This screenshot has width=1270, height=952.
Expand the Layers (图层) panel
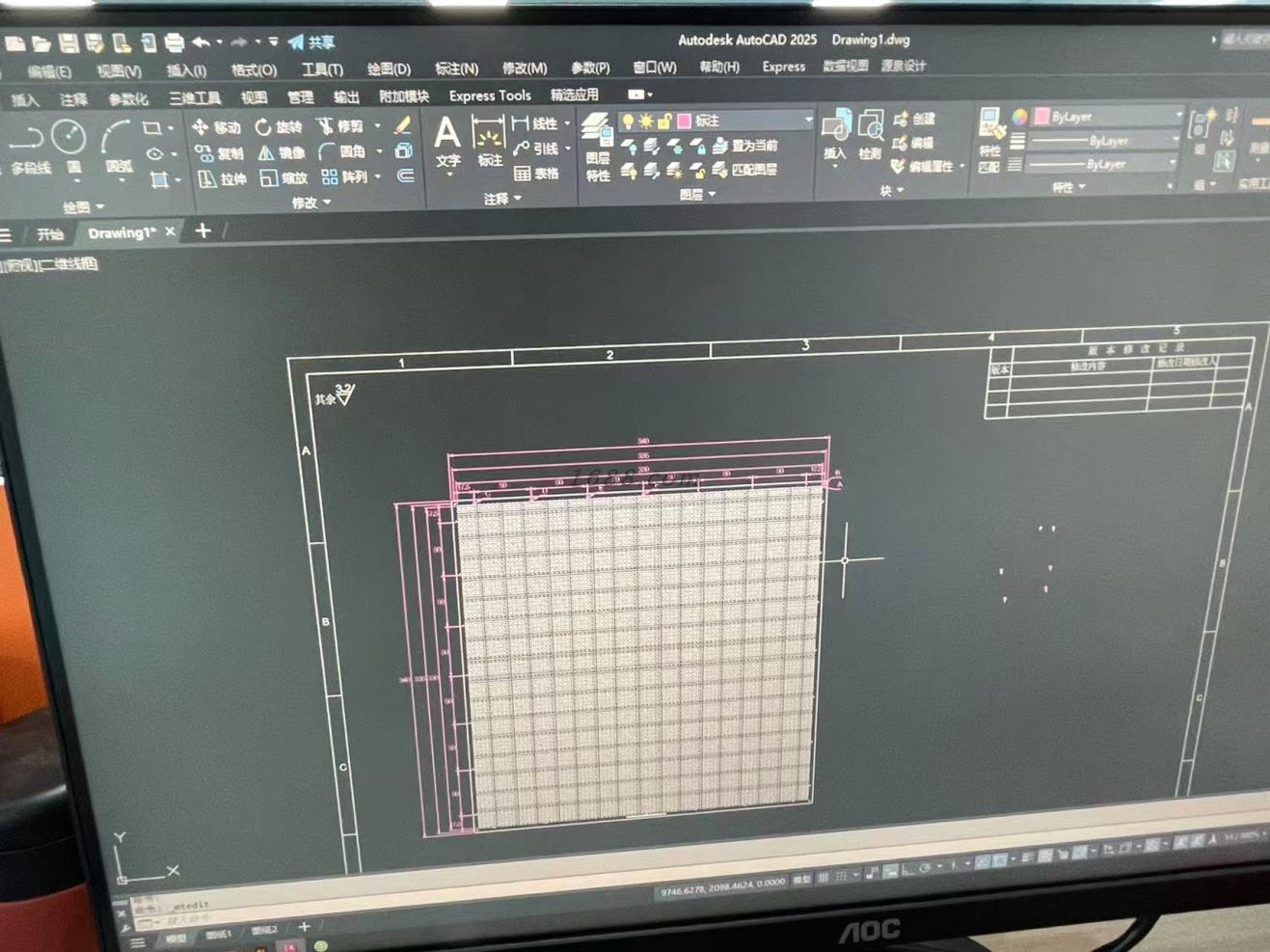point(697,195)
